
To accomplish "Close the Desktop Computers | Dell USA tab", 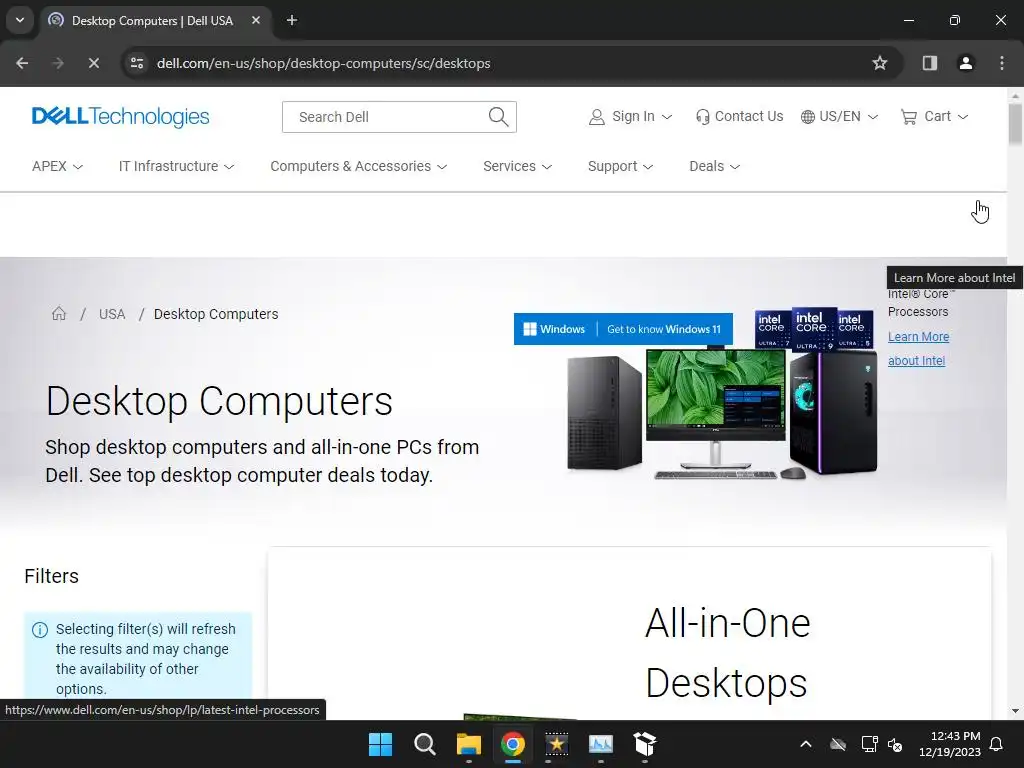I will [256, 20].
